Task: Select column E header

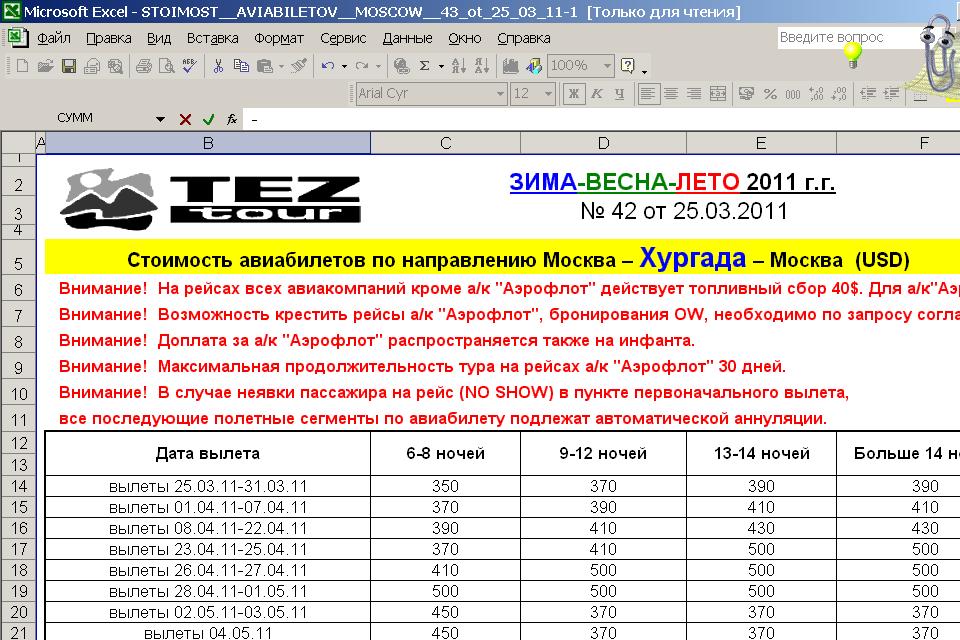Action: 761,143
